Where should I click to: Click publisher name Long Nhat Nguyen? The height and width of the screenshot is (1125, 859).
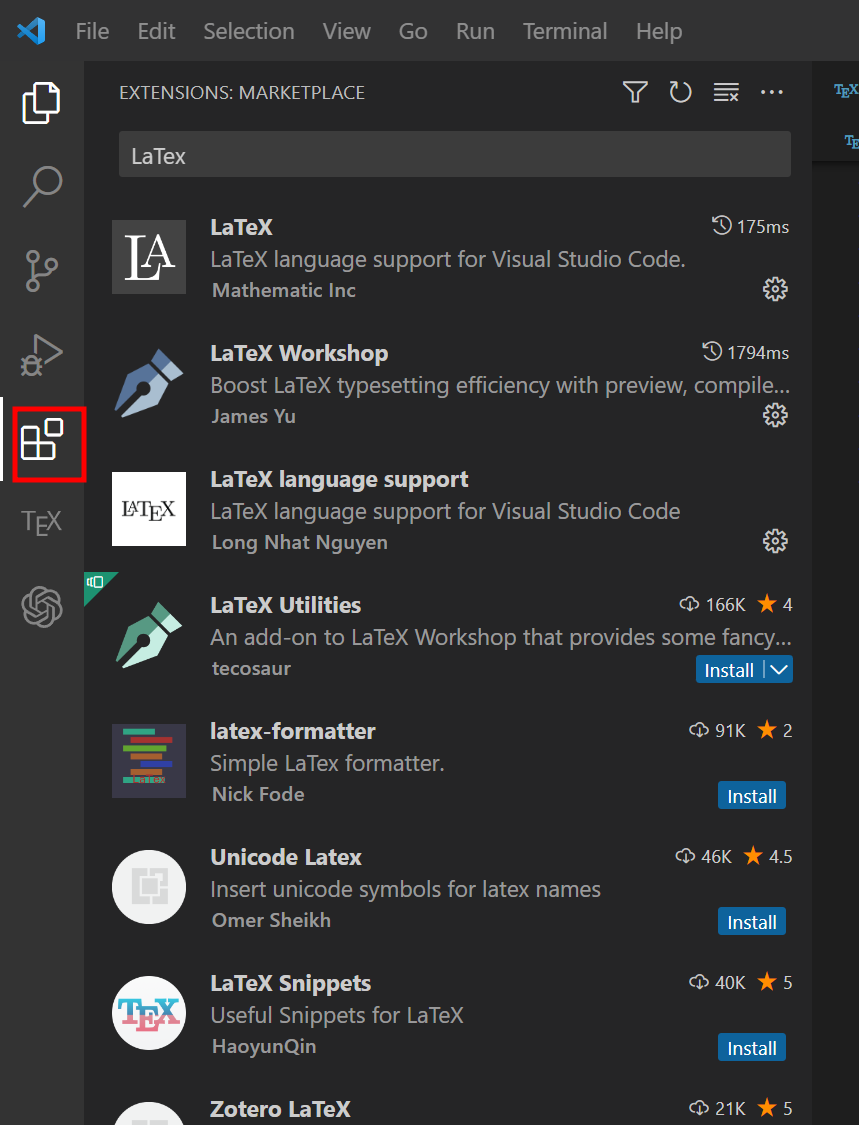click(300, 542)
